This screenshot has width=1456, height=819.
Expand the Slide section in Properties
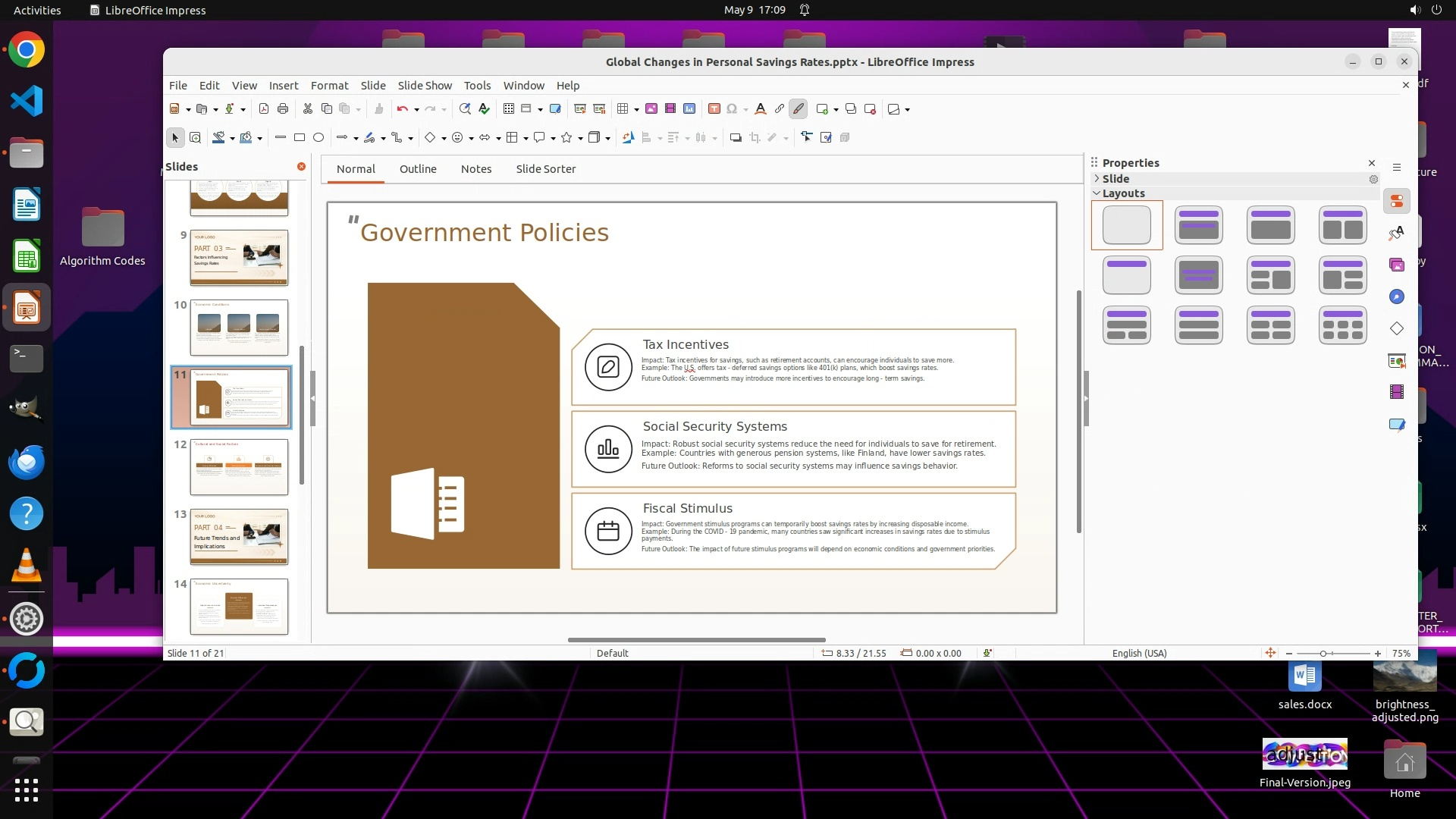(1115, 179)
